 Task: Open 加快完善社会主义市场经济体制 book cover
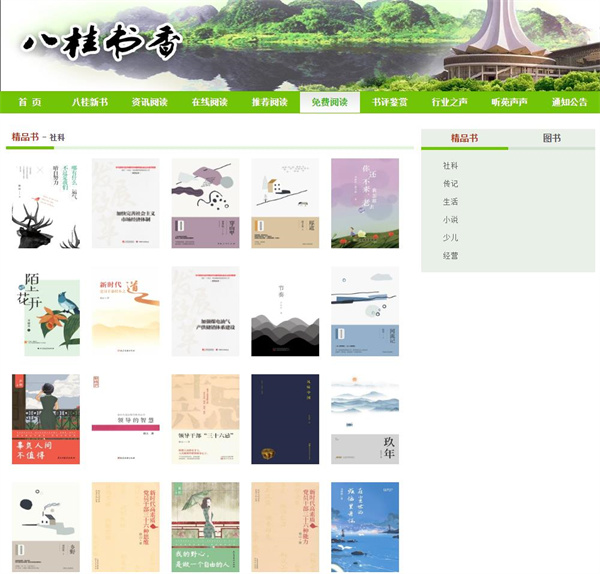[126, 203]
